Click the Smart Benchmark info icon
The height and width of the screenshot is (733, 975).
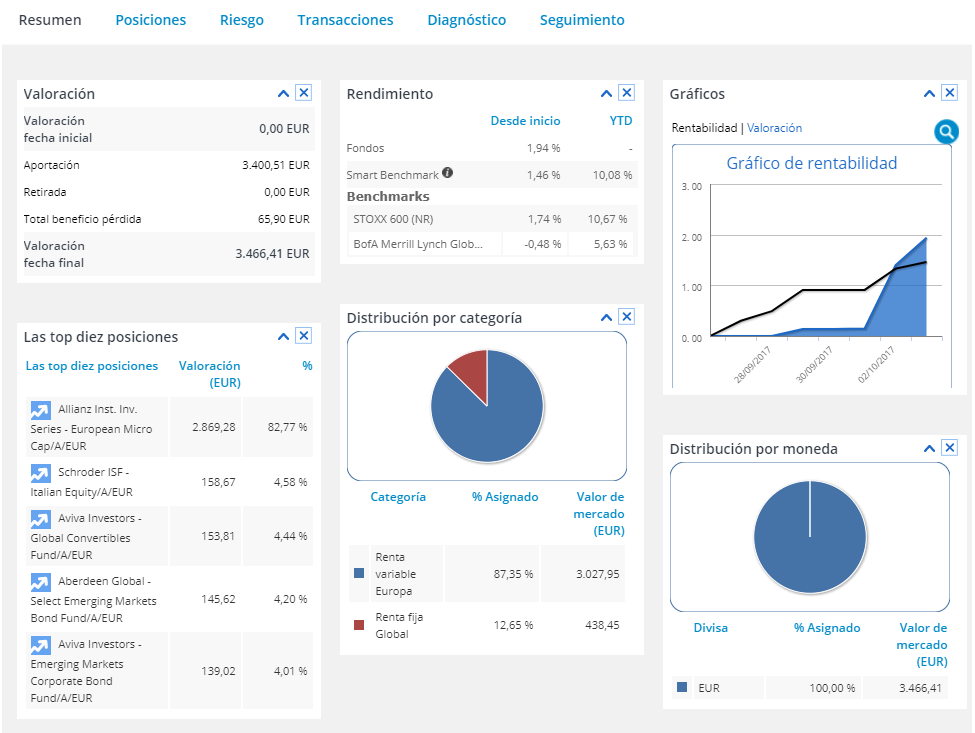447,173
